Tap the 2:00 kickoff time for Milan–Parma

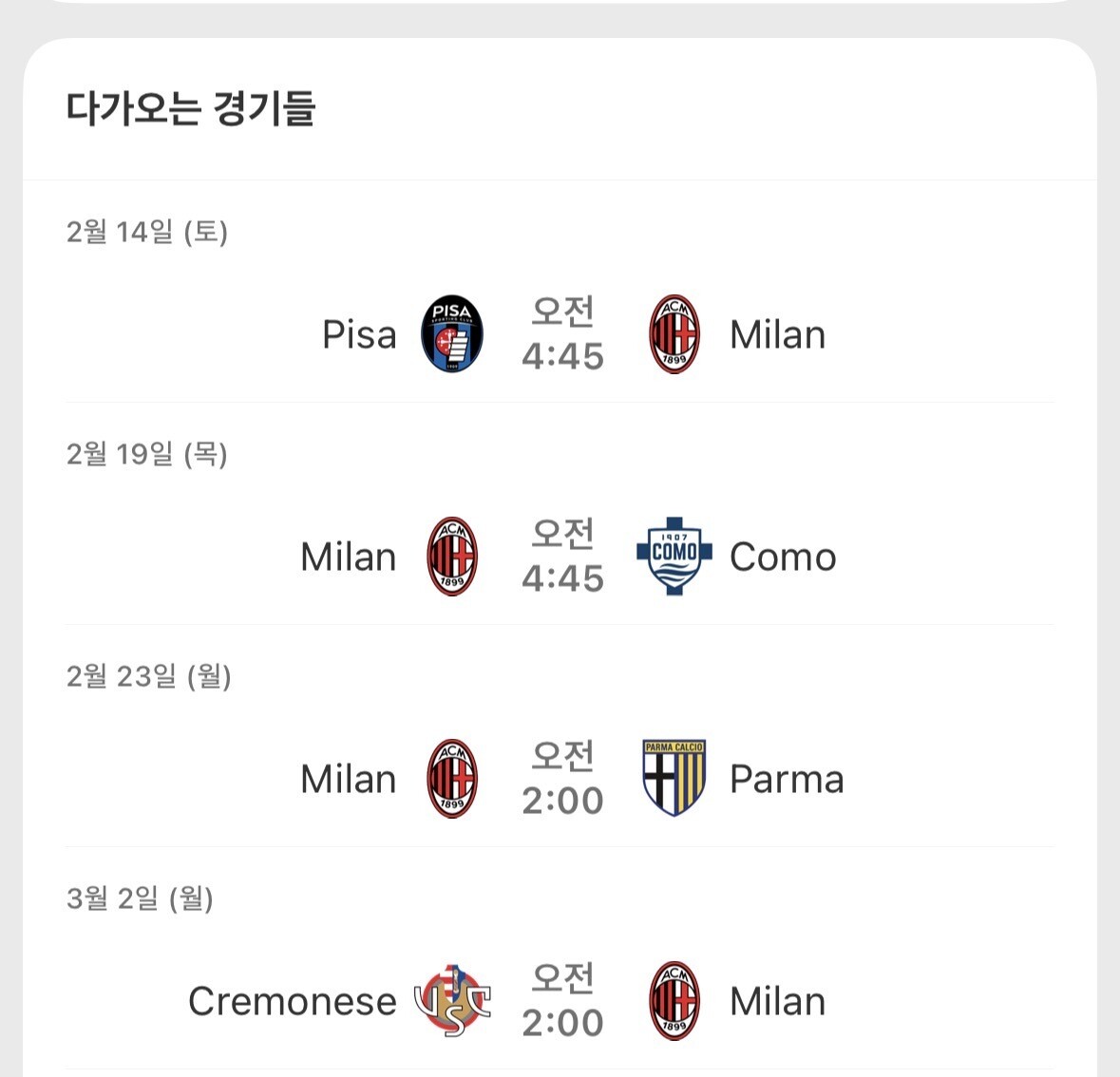click(562, 800)
